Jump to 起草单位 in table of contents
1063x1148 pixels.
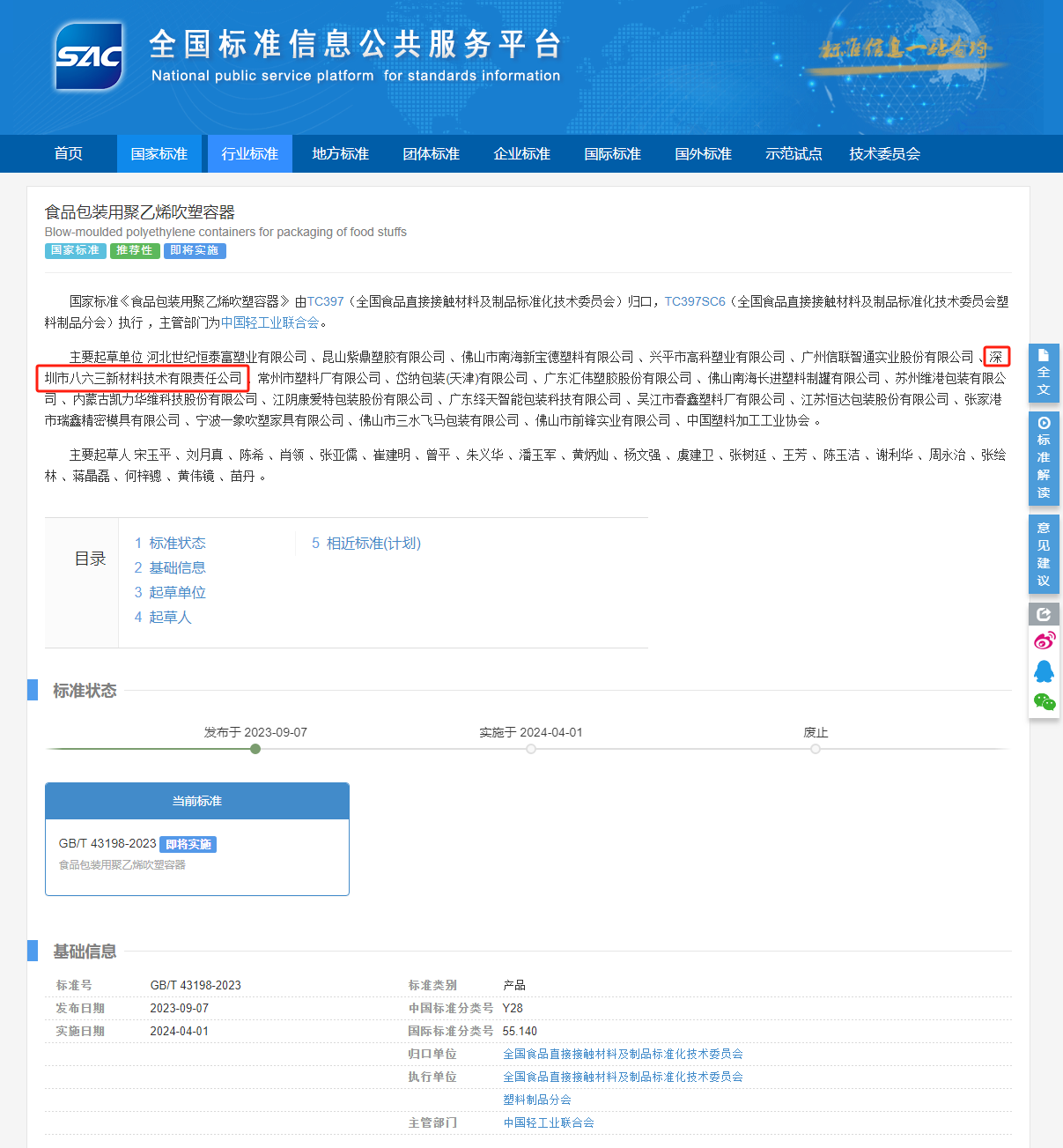pyautogui.click(x=170, y=592)
